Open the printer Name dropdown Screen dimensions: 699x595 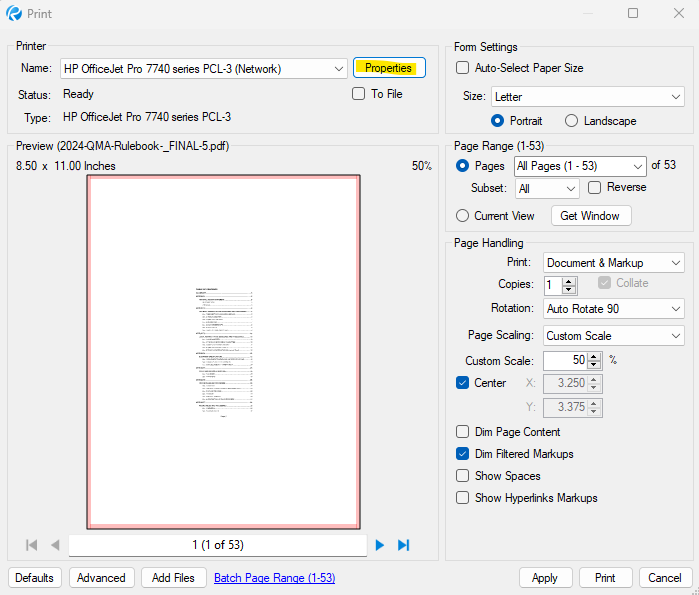click(204, 69)
